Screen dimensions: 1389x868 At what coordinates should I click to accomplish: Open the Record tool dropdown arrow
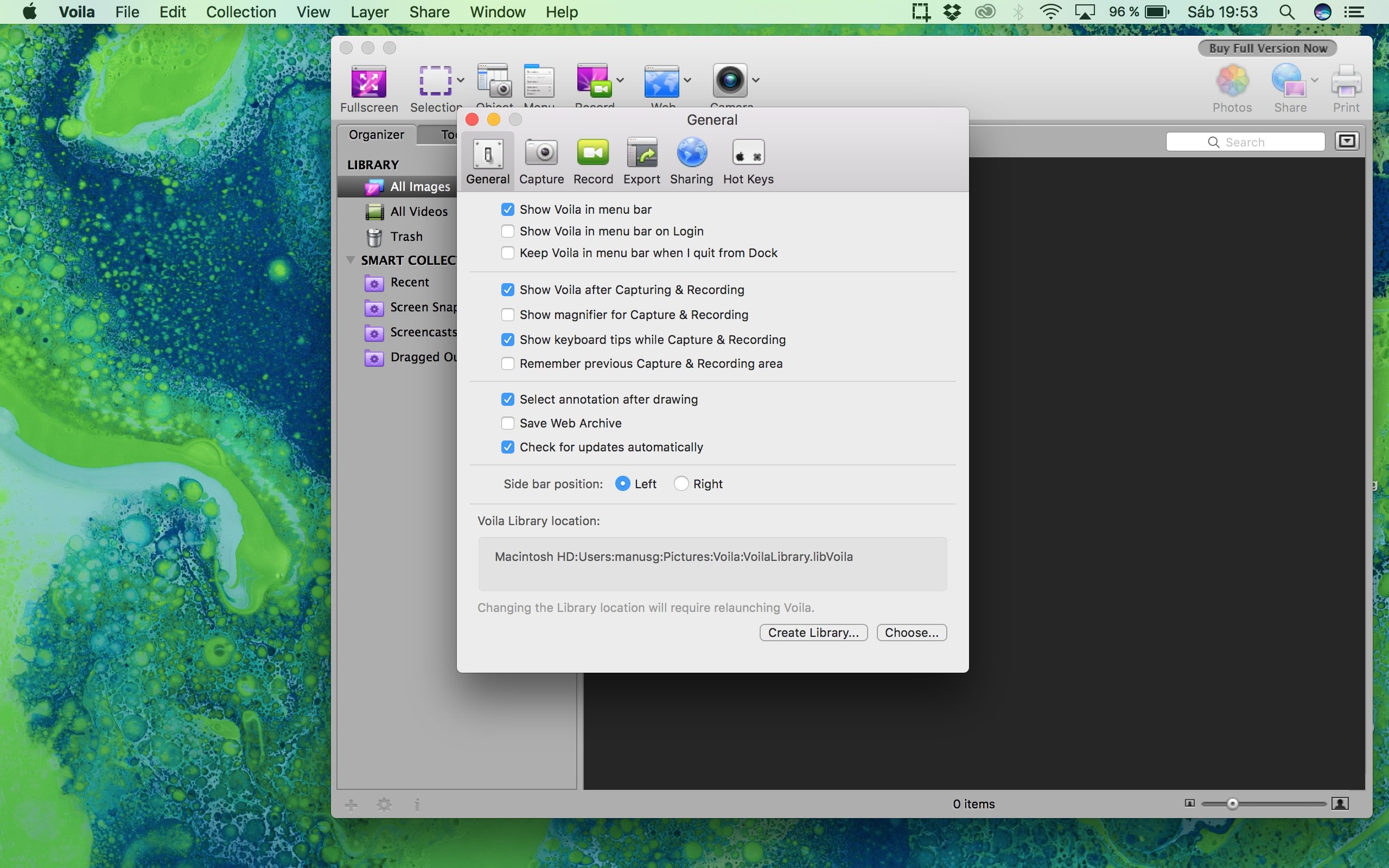621,80
